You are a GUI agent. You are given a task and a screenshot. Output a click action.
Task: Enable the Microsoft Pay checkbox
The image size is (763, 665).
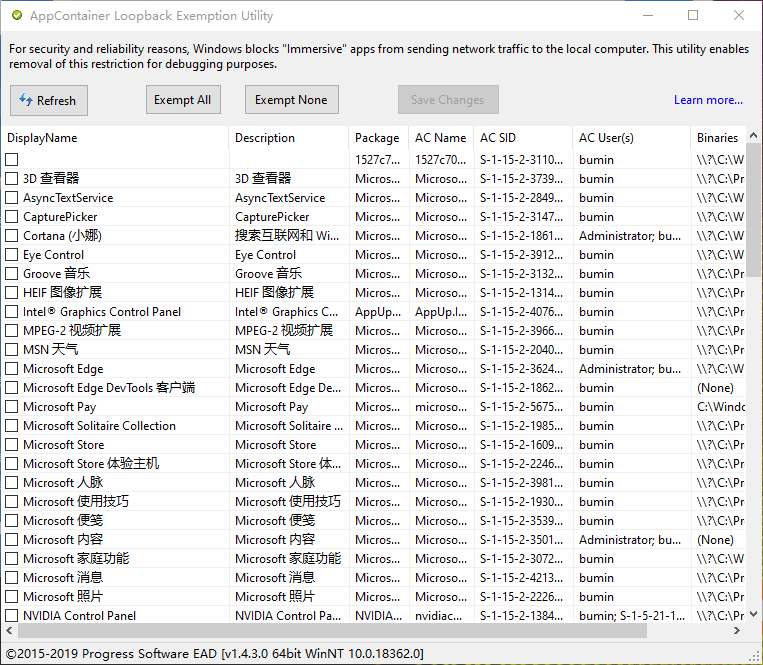(12, 406)
